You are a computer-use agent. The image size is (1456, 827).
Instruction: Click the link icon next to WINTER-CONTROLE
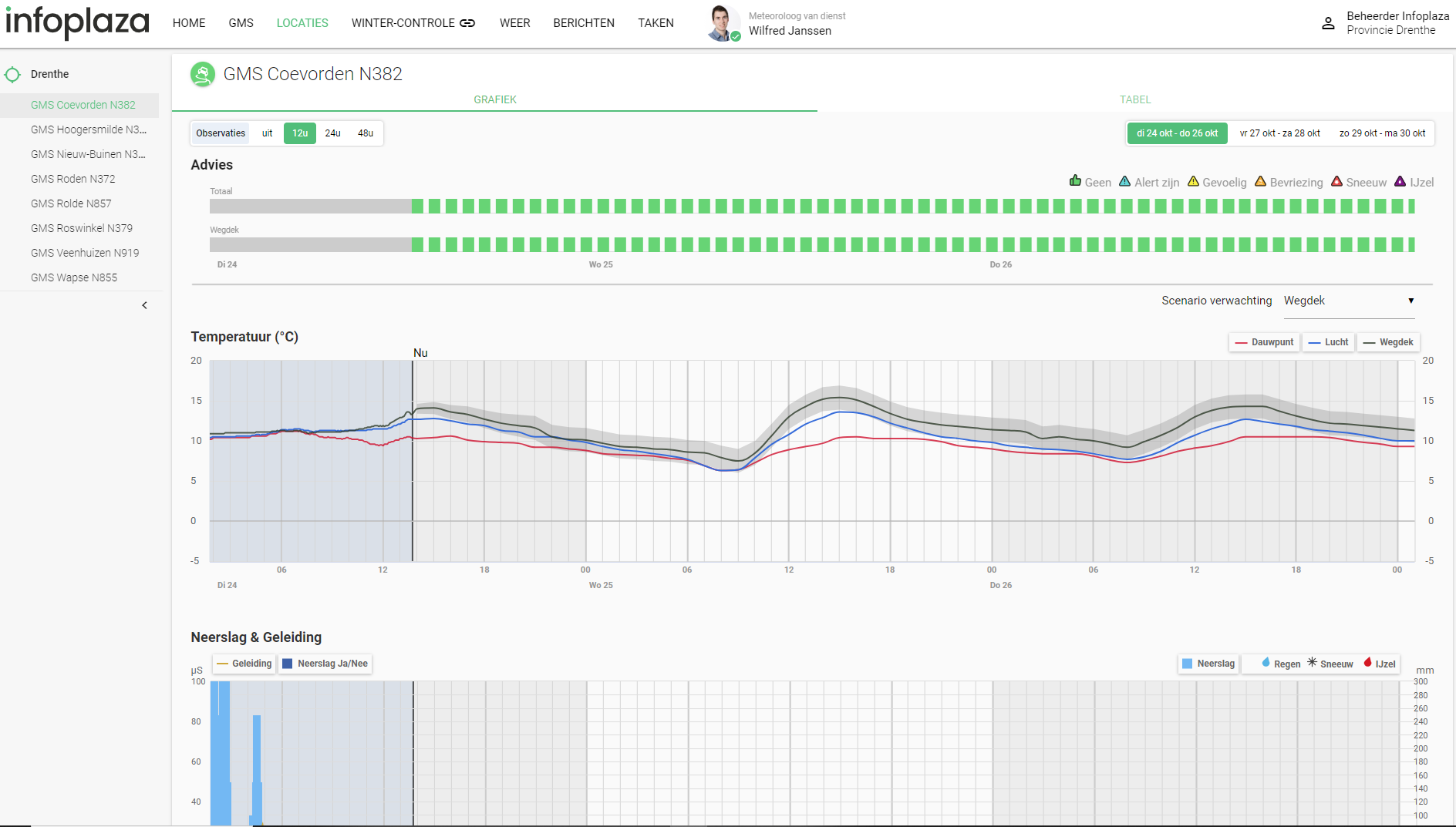click(467, 23)
